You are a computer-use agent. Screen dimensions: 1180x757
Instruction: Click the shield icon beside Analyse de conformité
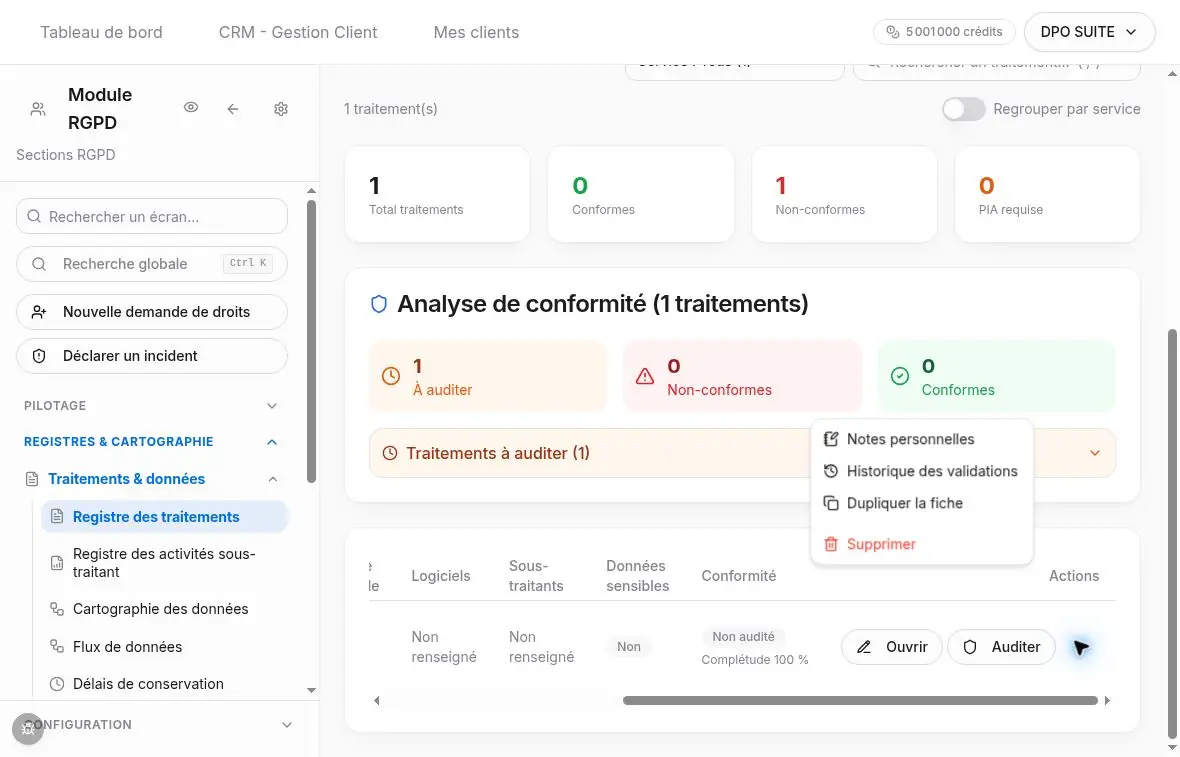[379, 304]
